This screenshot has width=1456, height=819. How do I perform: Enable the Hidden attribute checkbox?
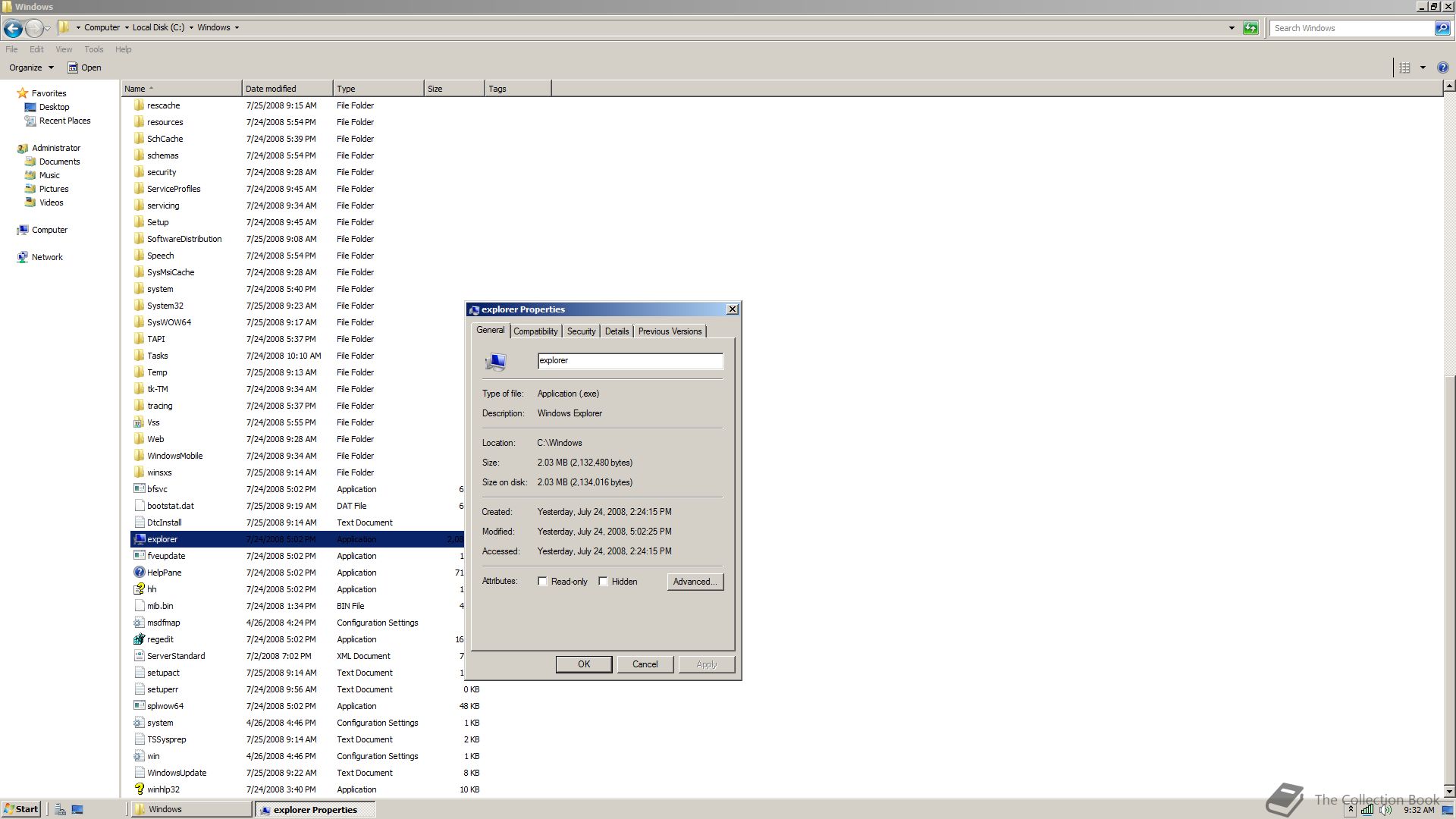pos(603,582)
